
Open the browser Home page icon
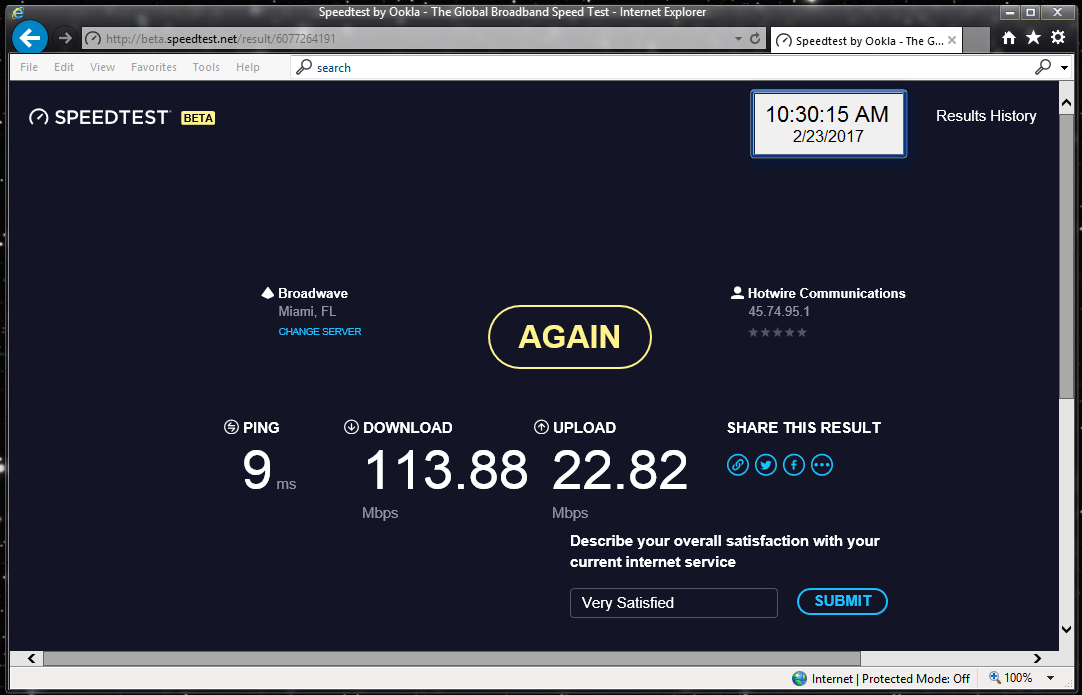click(x=1009, y=38)
